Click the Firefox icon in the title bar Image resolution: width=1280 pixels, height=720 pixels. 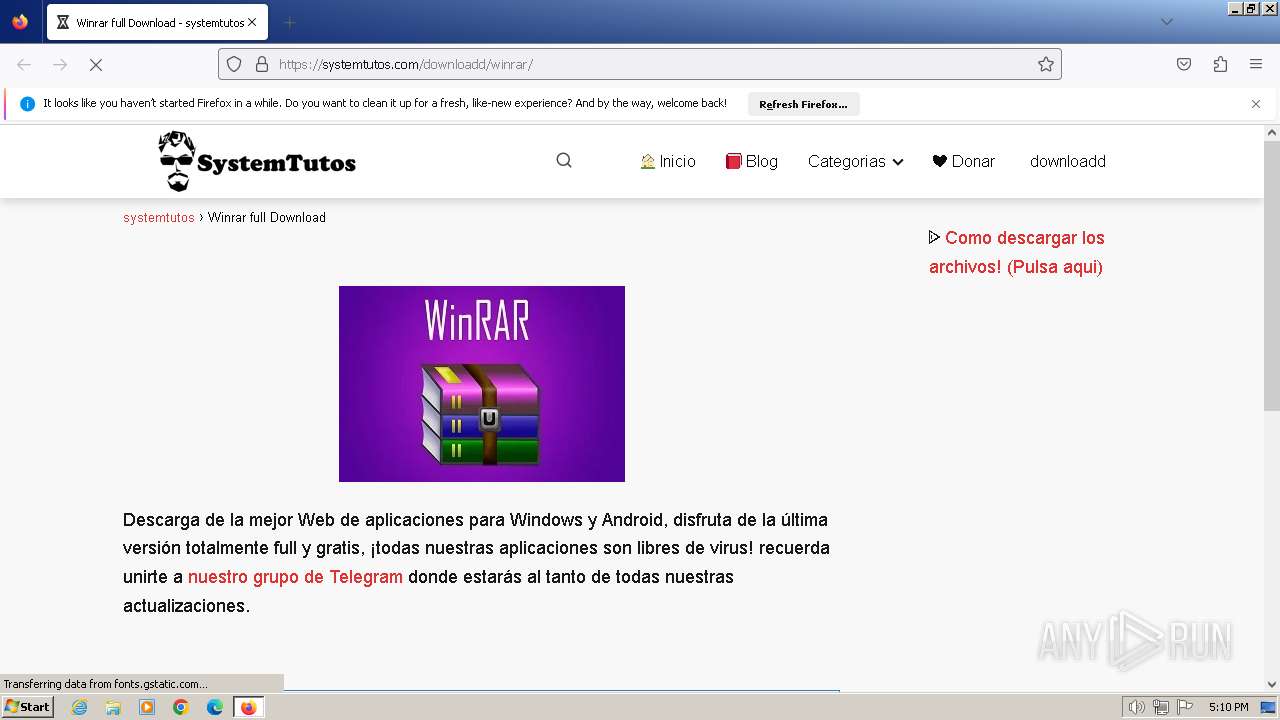pyautogui.click(x=20, y=21)
